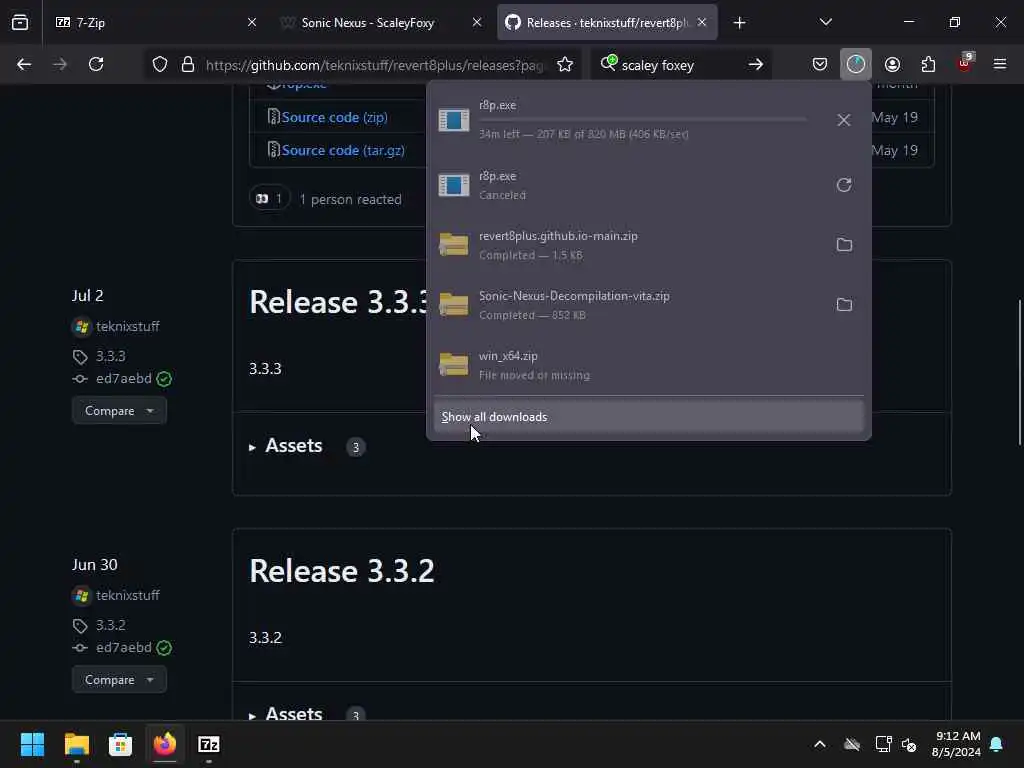The image size is (1024, 768).
Task: Download Source code (tar.gz)
Action: (343, 150)
